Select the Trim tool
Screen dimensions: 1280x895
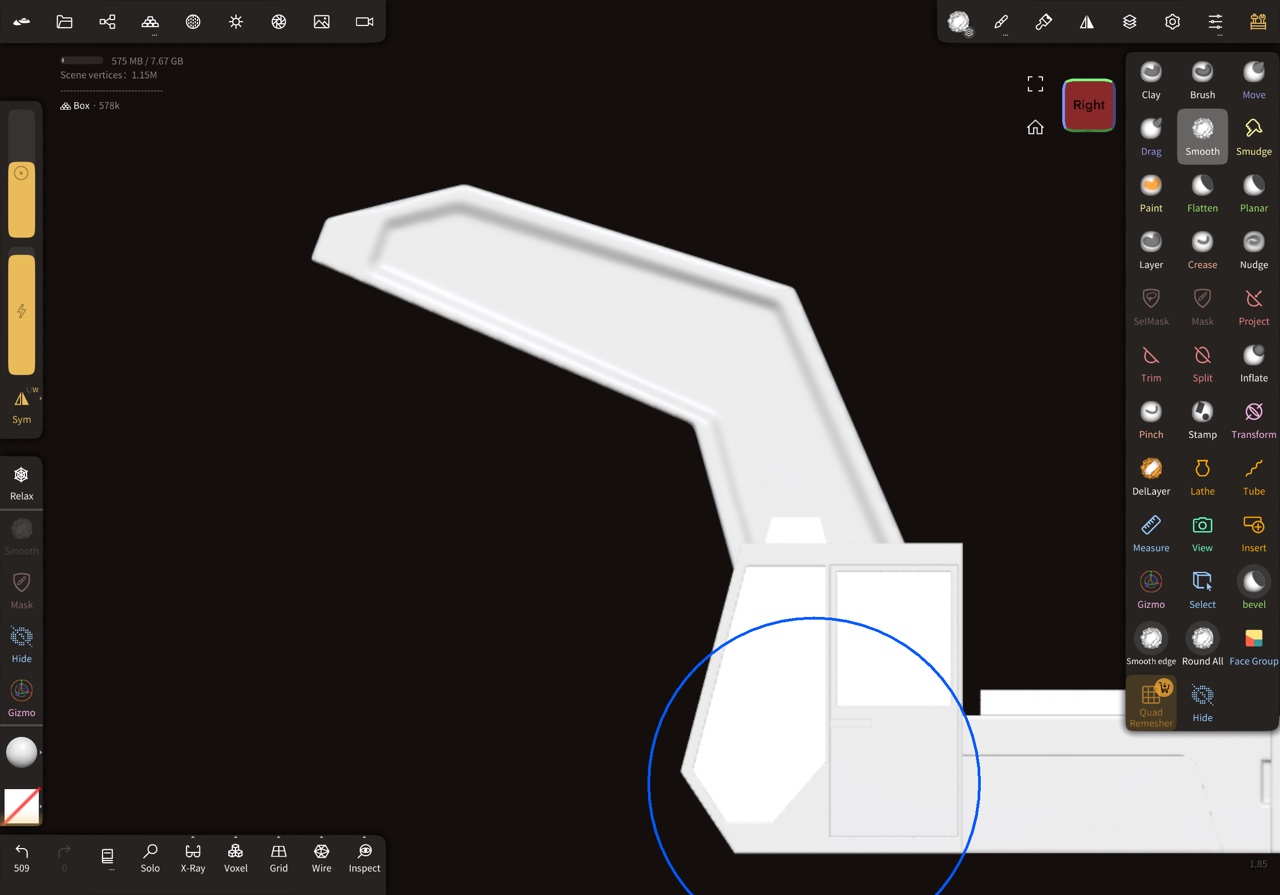click(x=1151, y=363)
